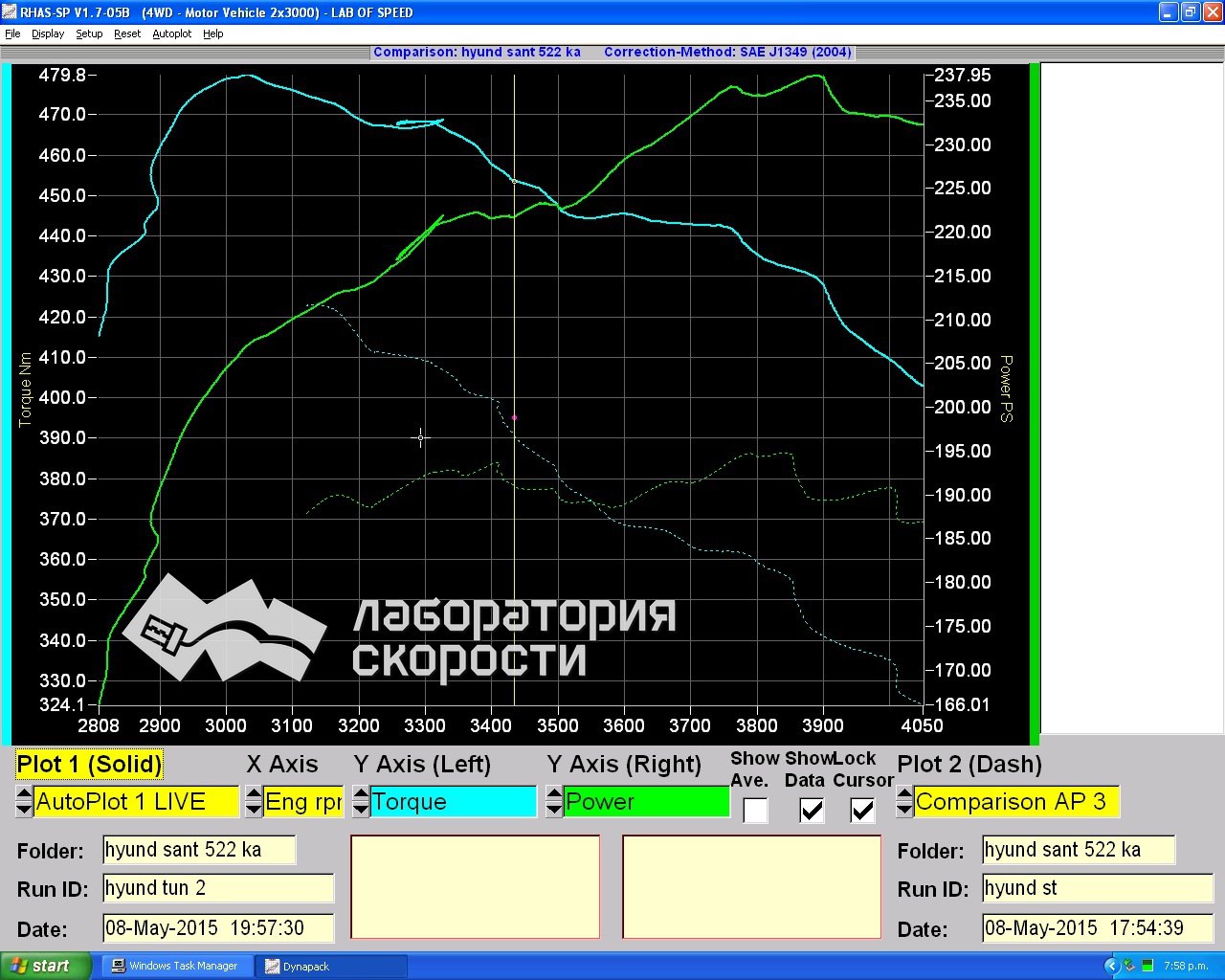
Task: Click the stepper arrows beside Torque field
Action: coord(361,802)
